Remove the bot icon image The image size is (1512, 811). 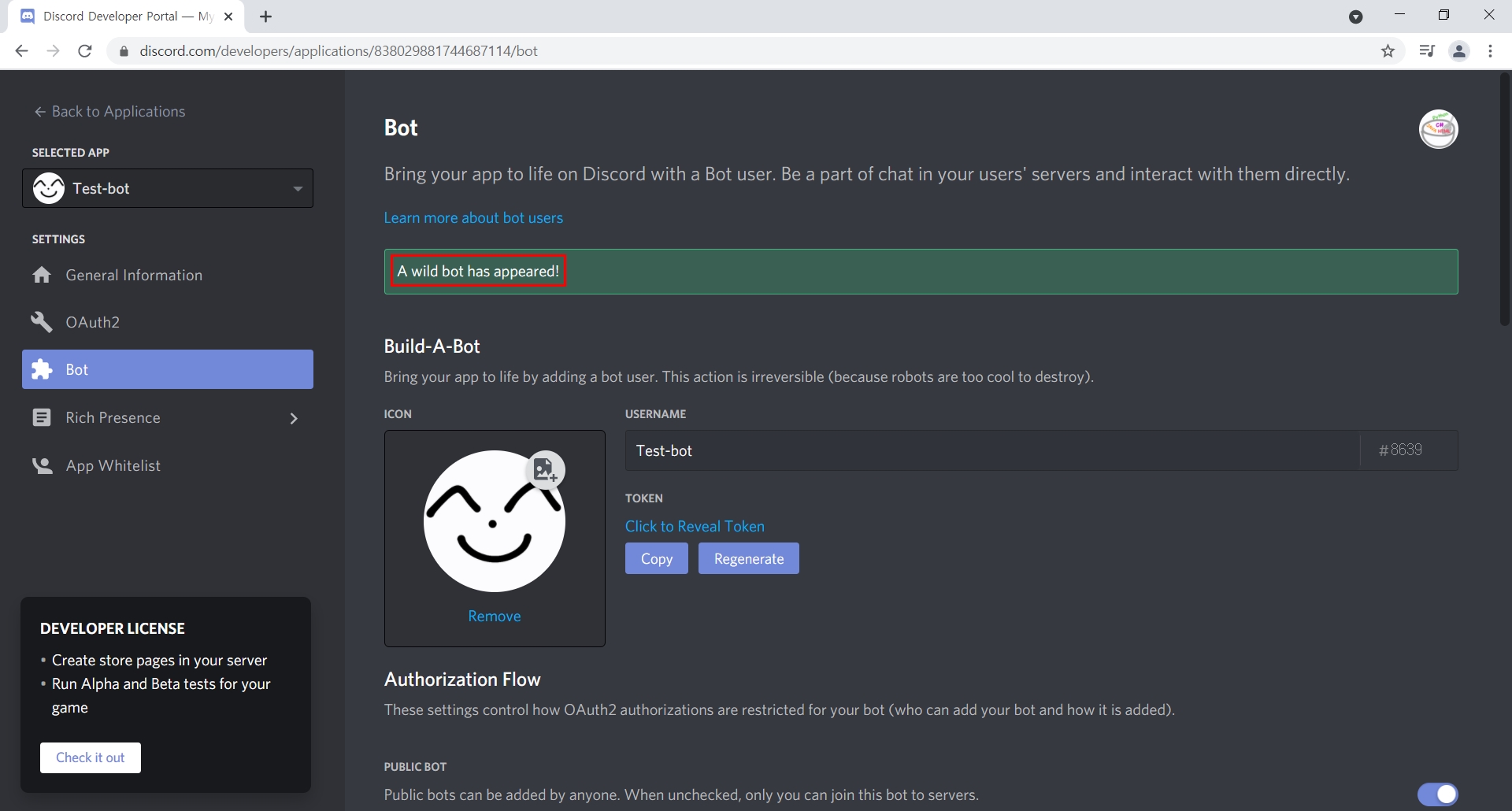click(495, 617)
